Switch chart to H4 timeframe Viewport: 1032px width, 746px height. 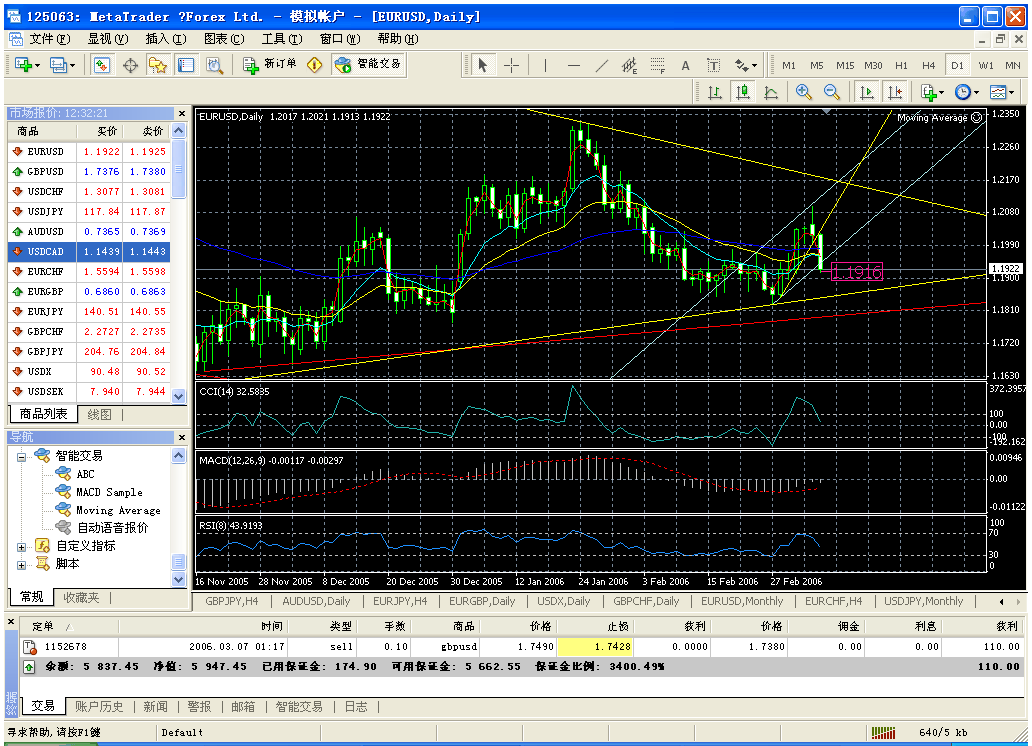pyautogui.click(x=929, y=65)
